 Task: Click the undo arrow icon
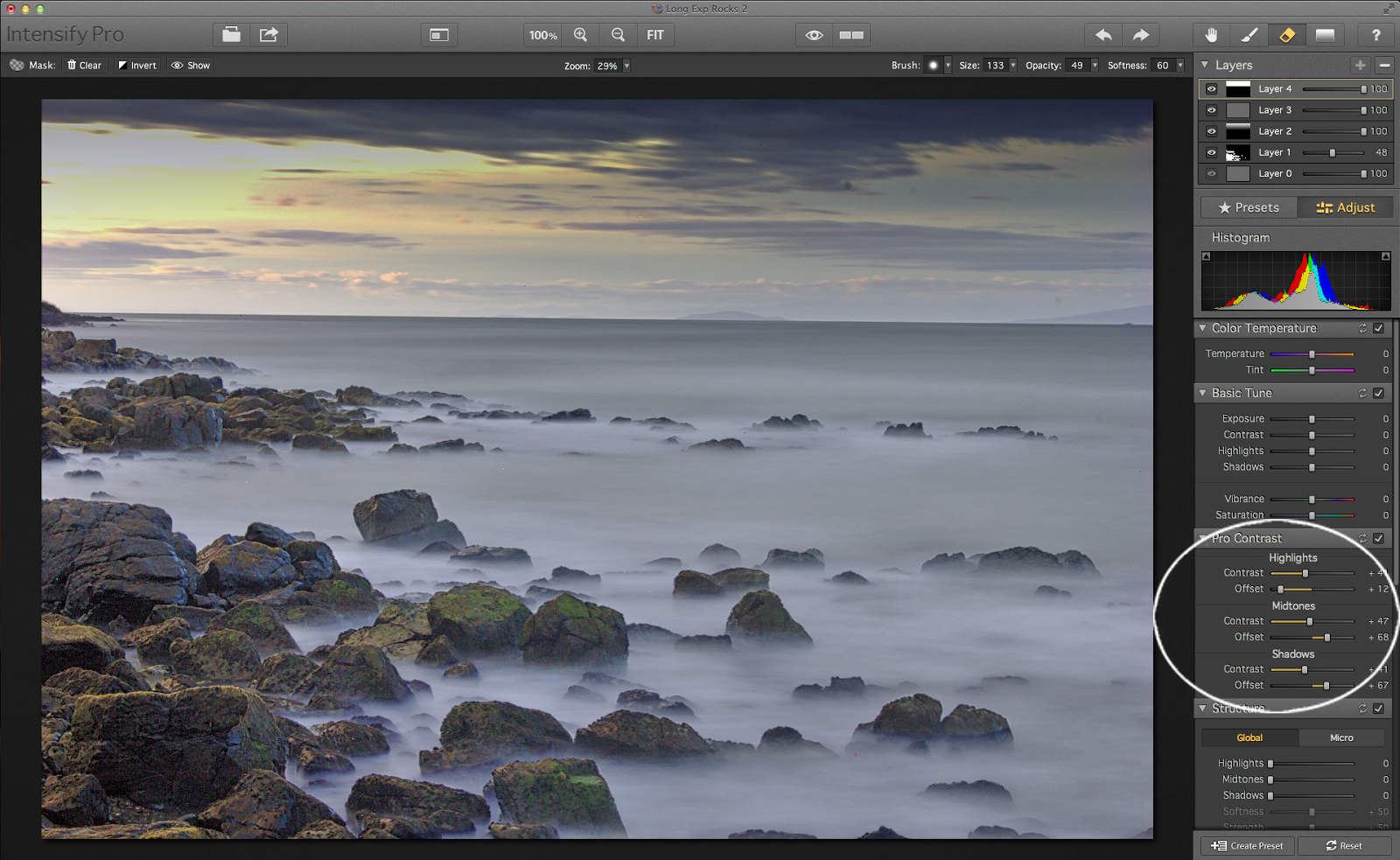pos(1103,35)
